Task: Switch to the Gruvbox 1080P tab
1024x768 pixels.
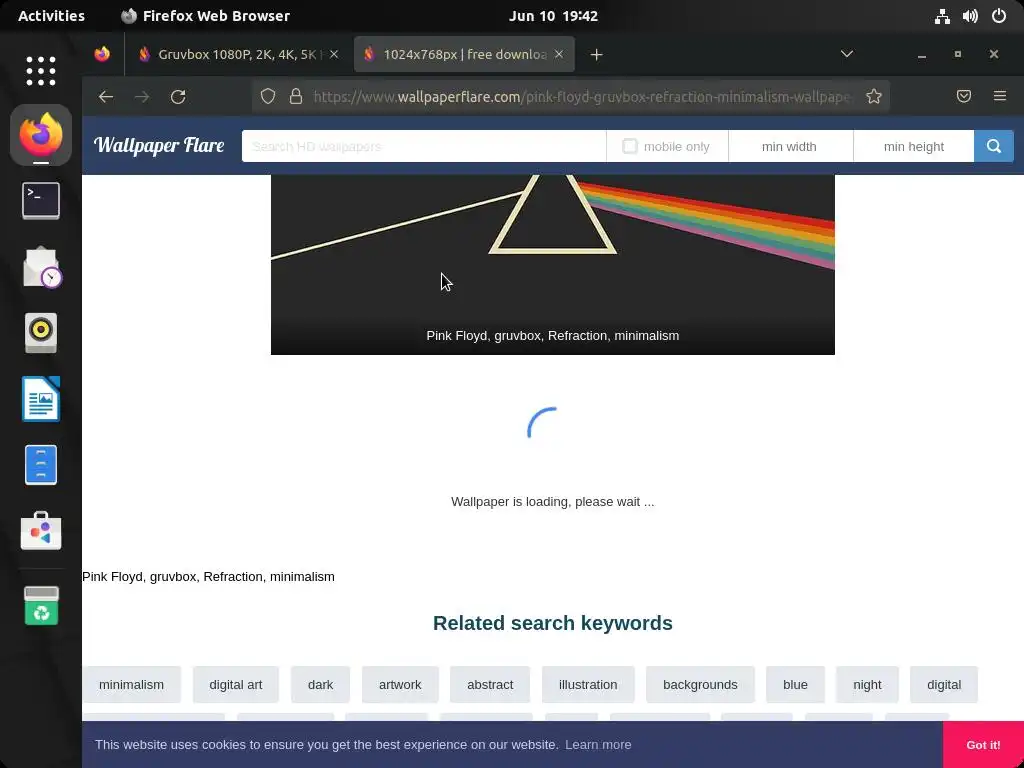Action: pyautogui.click(x=238, y=54)
